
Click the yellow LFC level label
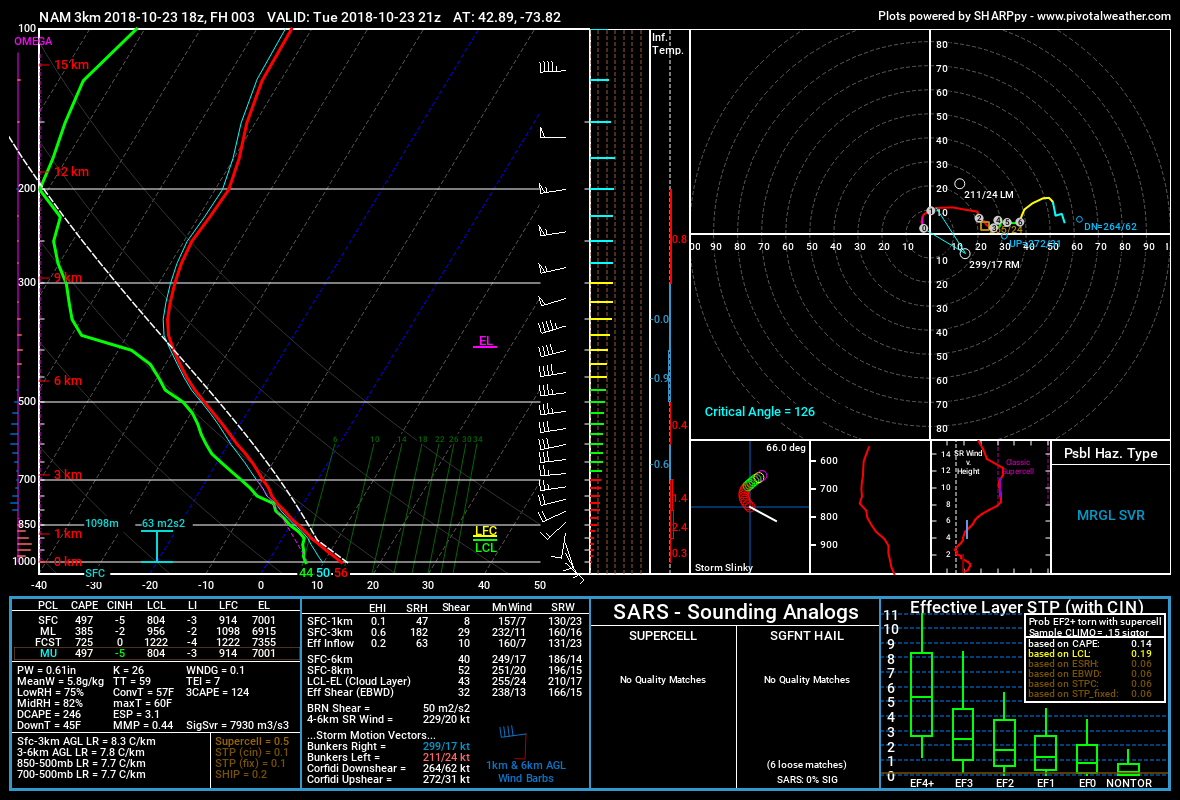pyautogui.click(x=485, y=531)
